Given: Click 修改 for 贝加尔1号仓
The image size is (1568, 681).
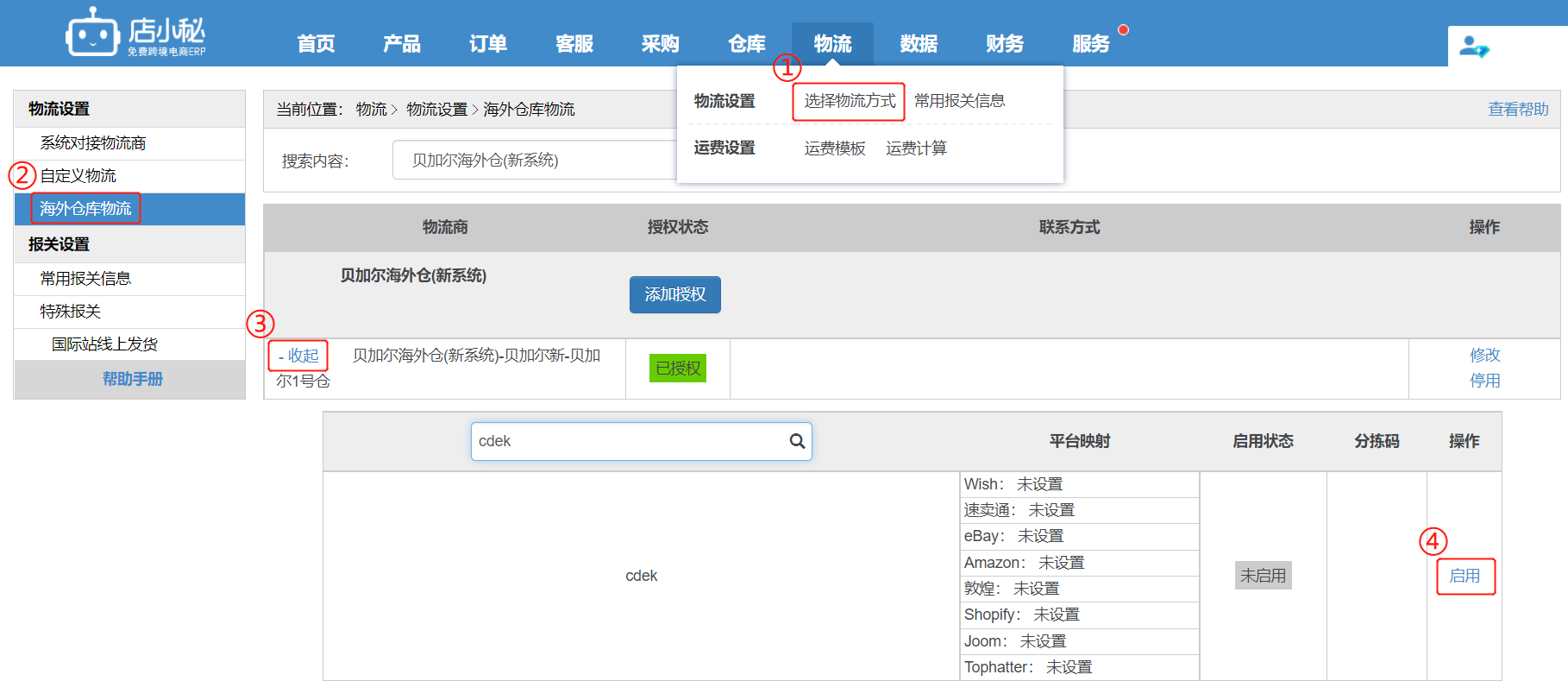Looking at the screenshot, I should coord(1485,355).
